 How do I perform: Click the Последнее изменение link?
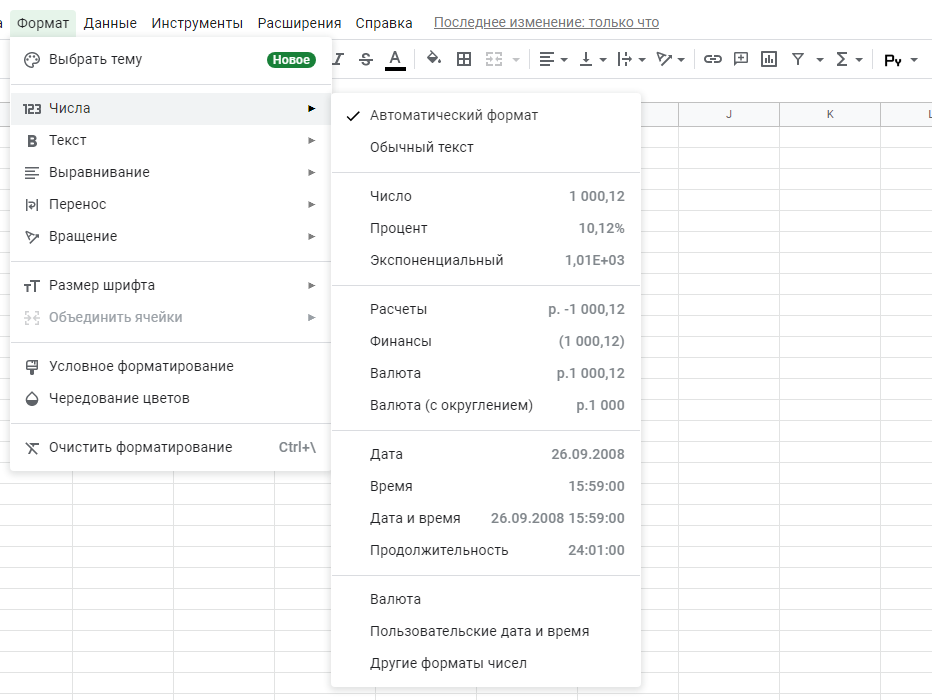546,22
